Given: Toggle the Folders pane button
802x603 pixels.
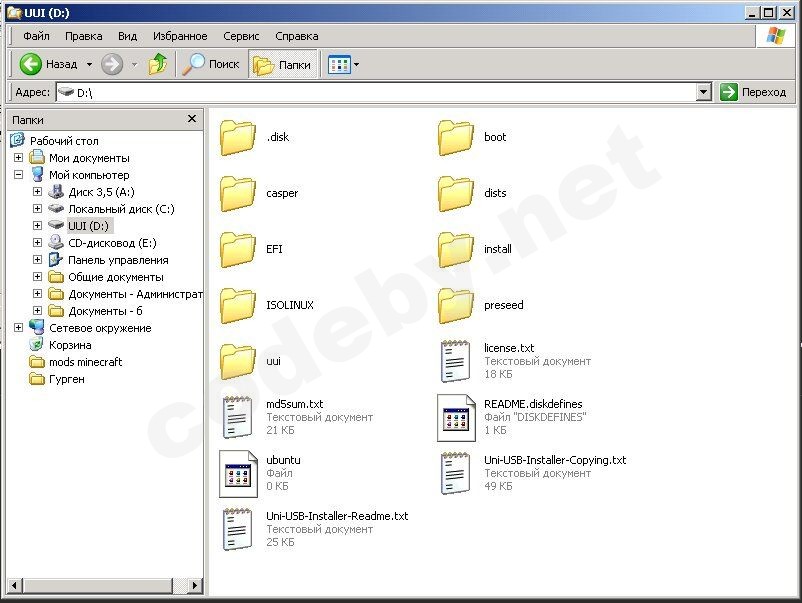Looking at the screenshot, I should (x=282, y=64).
